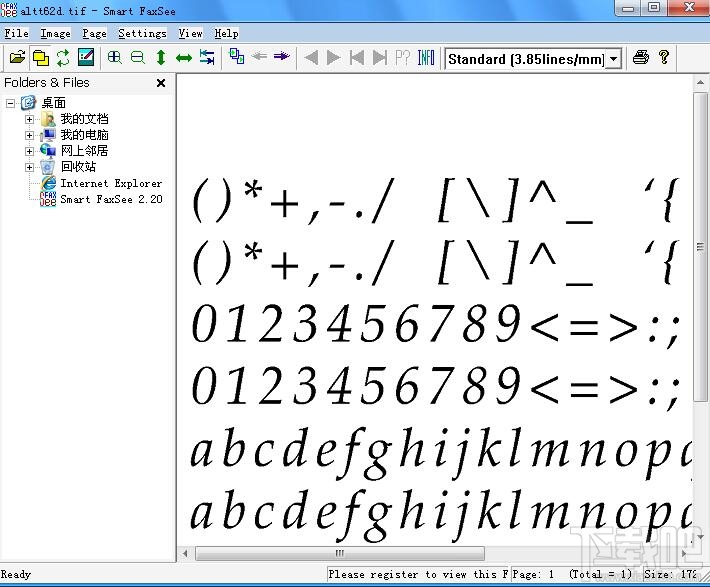The width and height of the screenshot is (710, 587).
Task: Click the Smart FaxSee title bar icon
Action: (9, 9)
